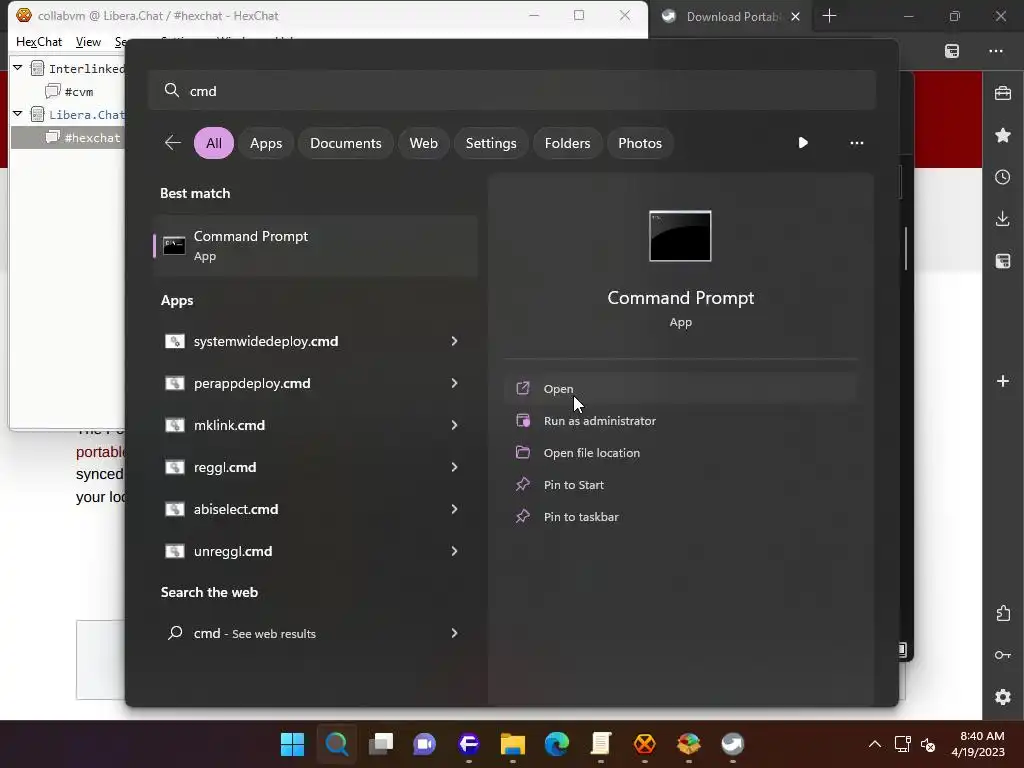1024x768 pixels.
Task: Open the search panel three-dot options menu
Action: pos(856,142)
